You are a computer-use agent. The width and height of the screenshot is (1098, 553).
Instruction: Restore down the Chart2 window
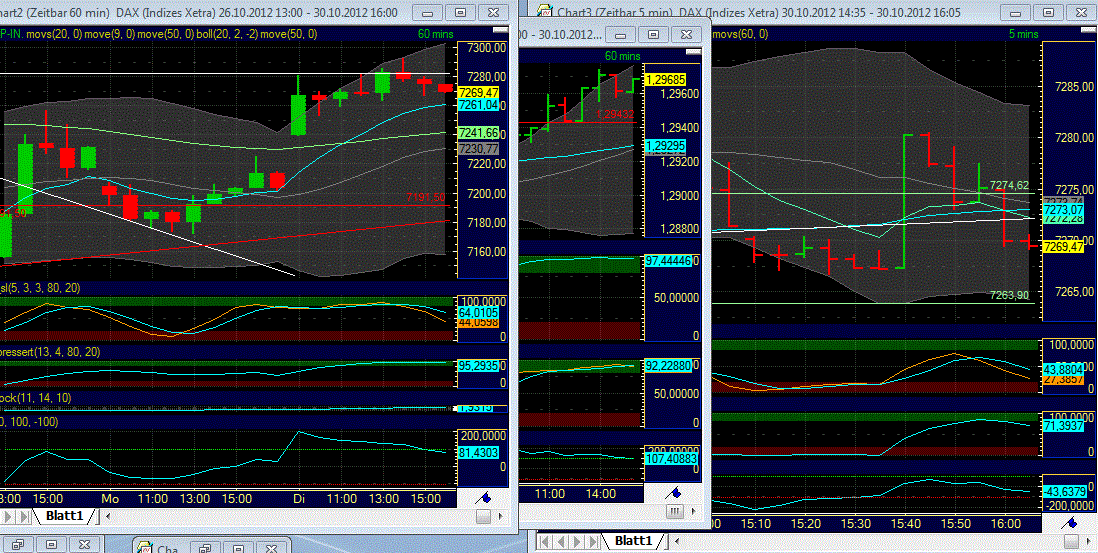click(x=427, y=13)
